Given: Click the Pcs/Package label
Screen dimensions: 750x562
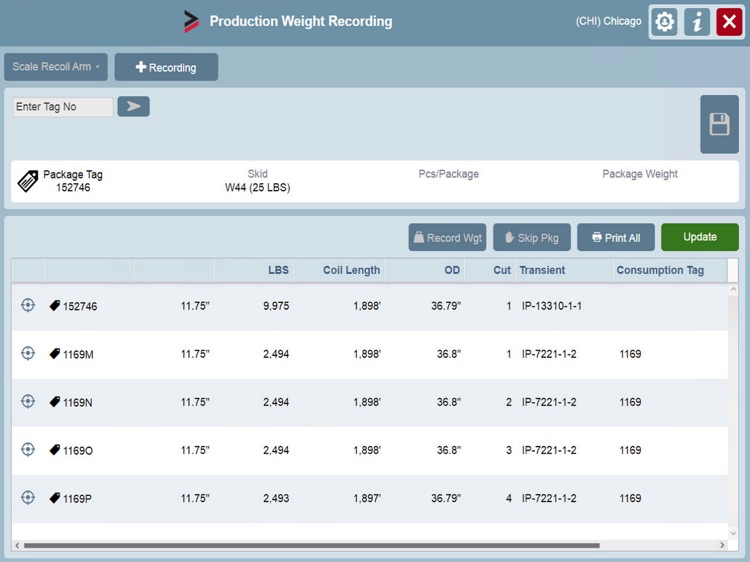Looking at the screenshot, I should click(x=449, y=174).
